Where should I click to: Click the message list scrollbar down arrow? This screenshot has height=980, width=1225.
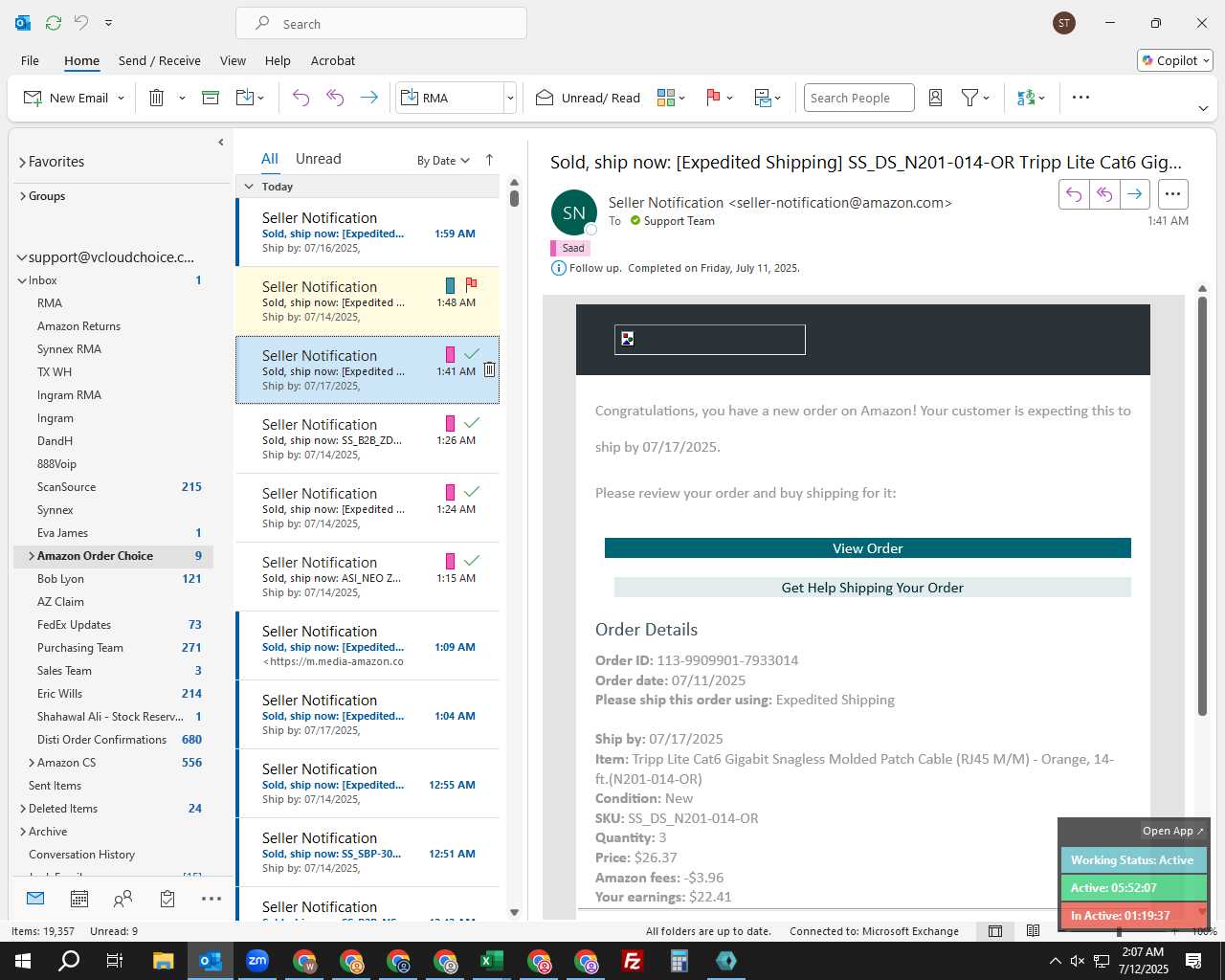click(x=514, y=912)
